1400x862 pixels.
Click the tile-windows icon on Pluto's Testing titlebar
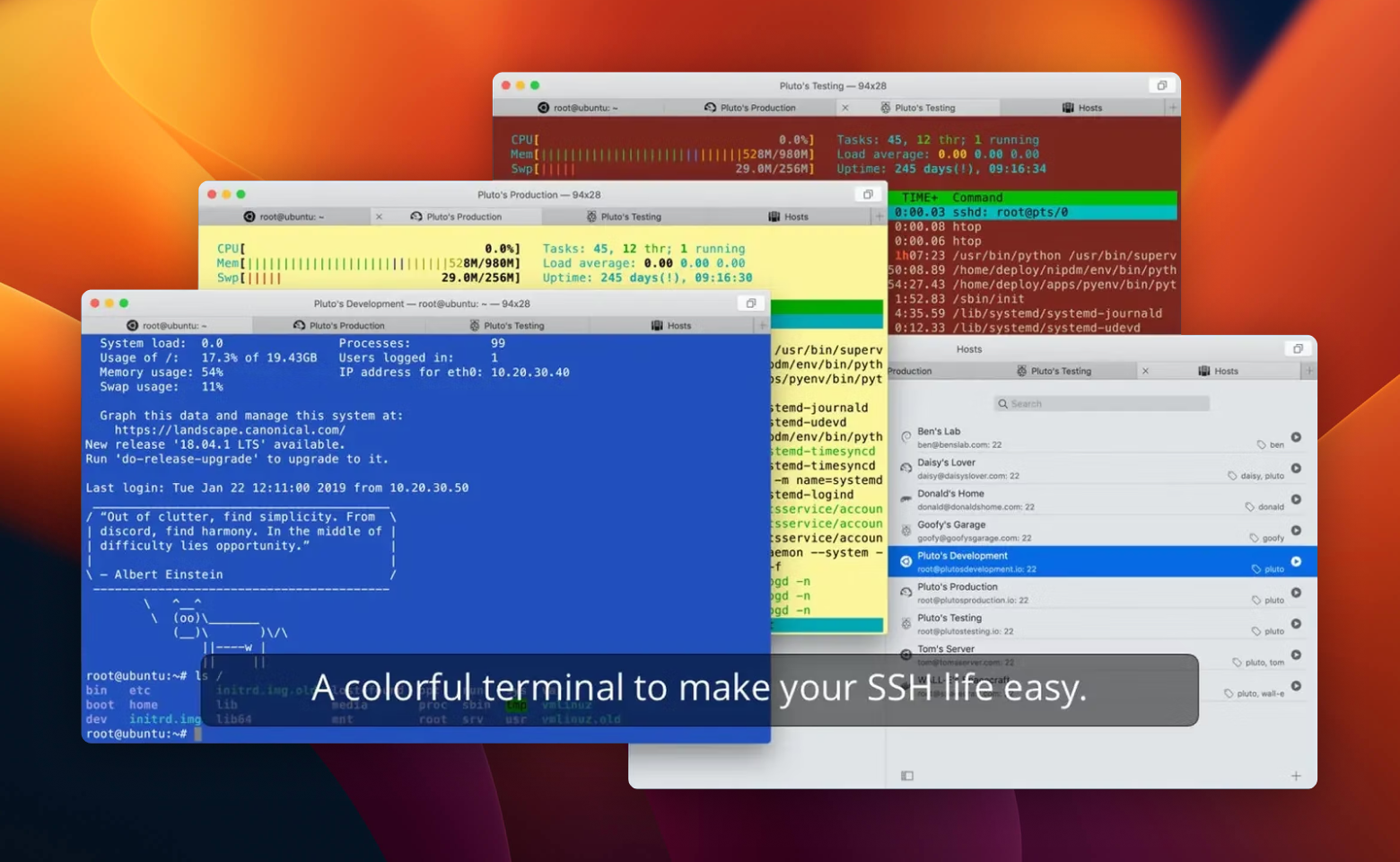[1161, 84]
